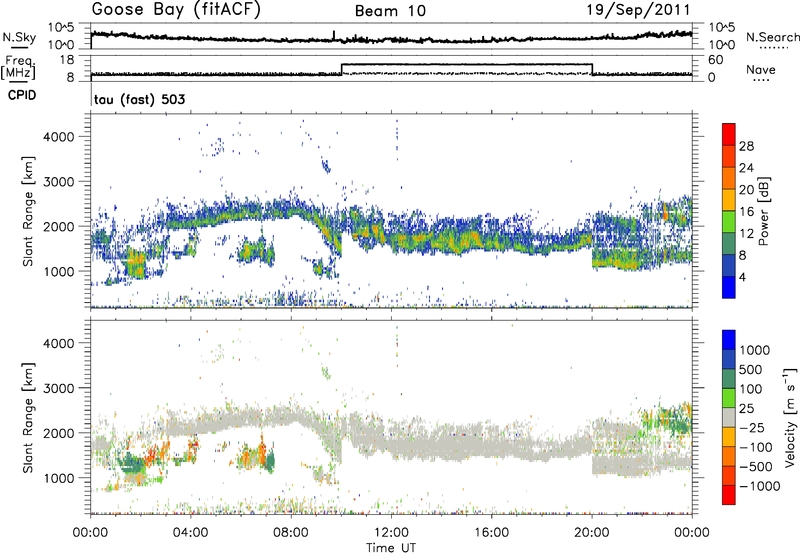
Task: Click the frequency step-down edge near 20:00 UT
Action: 592,69
